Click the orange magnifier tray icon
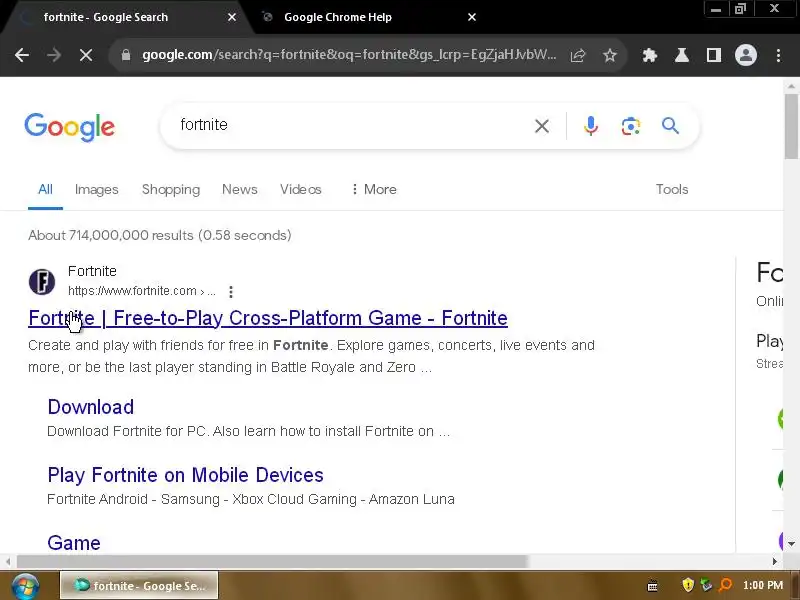This screenshot has width=800, height=600. tap(725, 585)
